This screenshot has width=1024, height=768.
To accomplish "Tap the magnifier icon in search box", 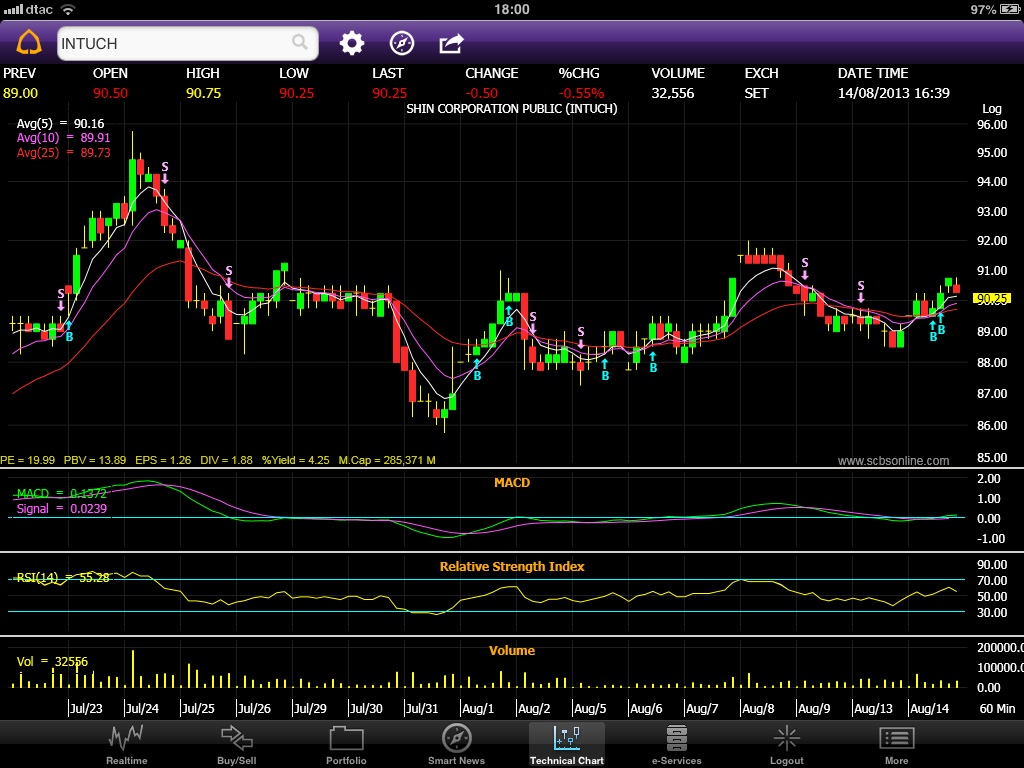I will tap(299, 42).
